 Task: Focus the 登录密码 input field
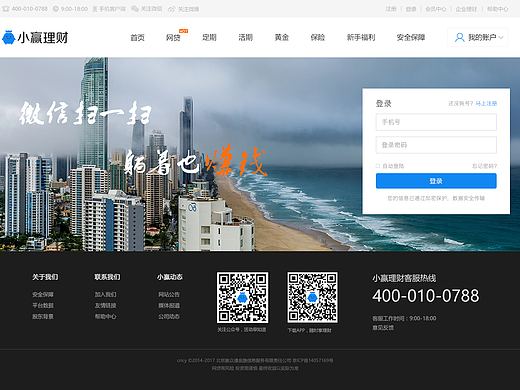click(x=436, y=145)
